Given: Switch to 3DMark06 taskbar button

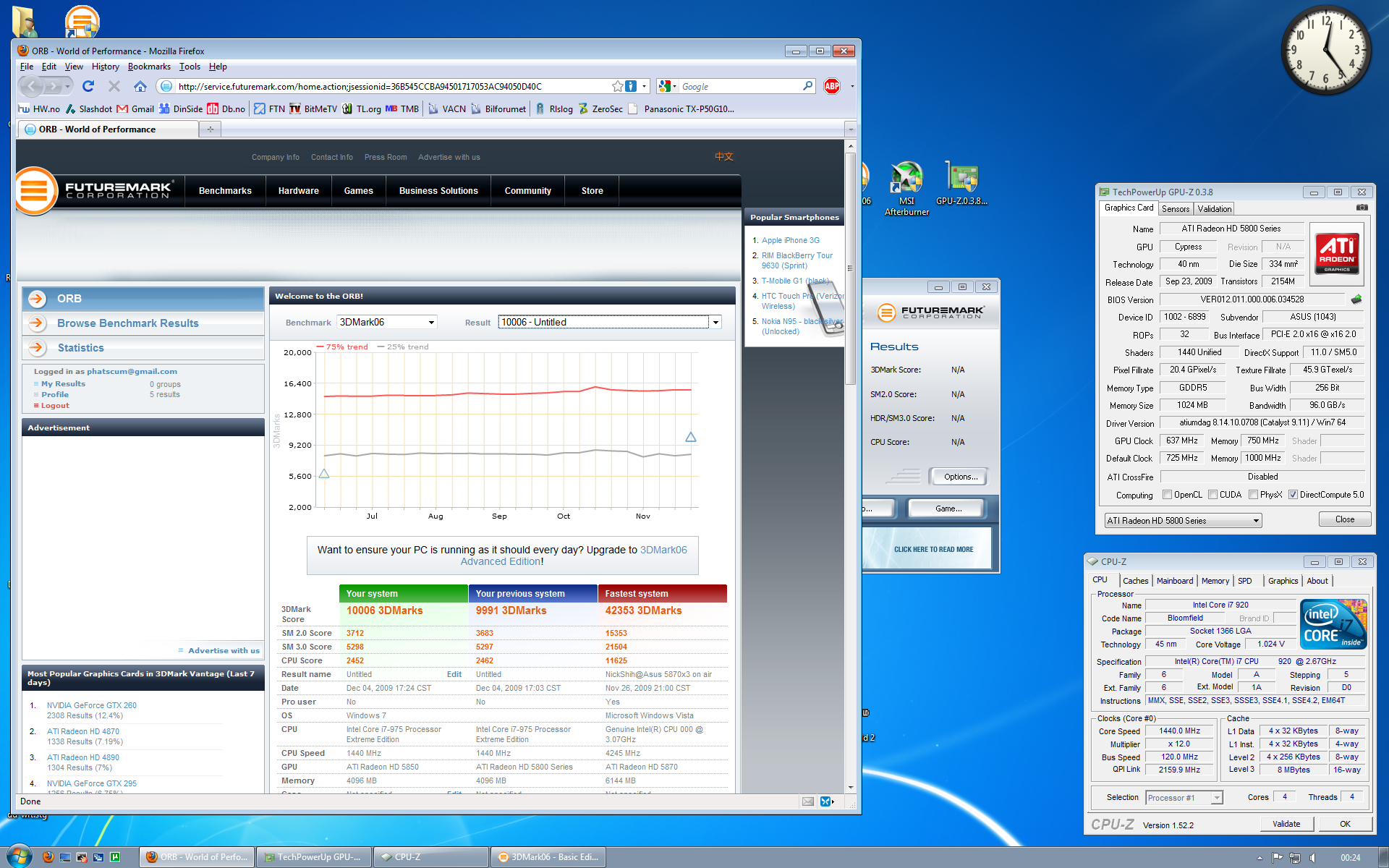Looking at the screenshot, I should coord(548,857).
